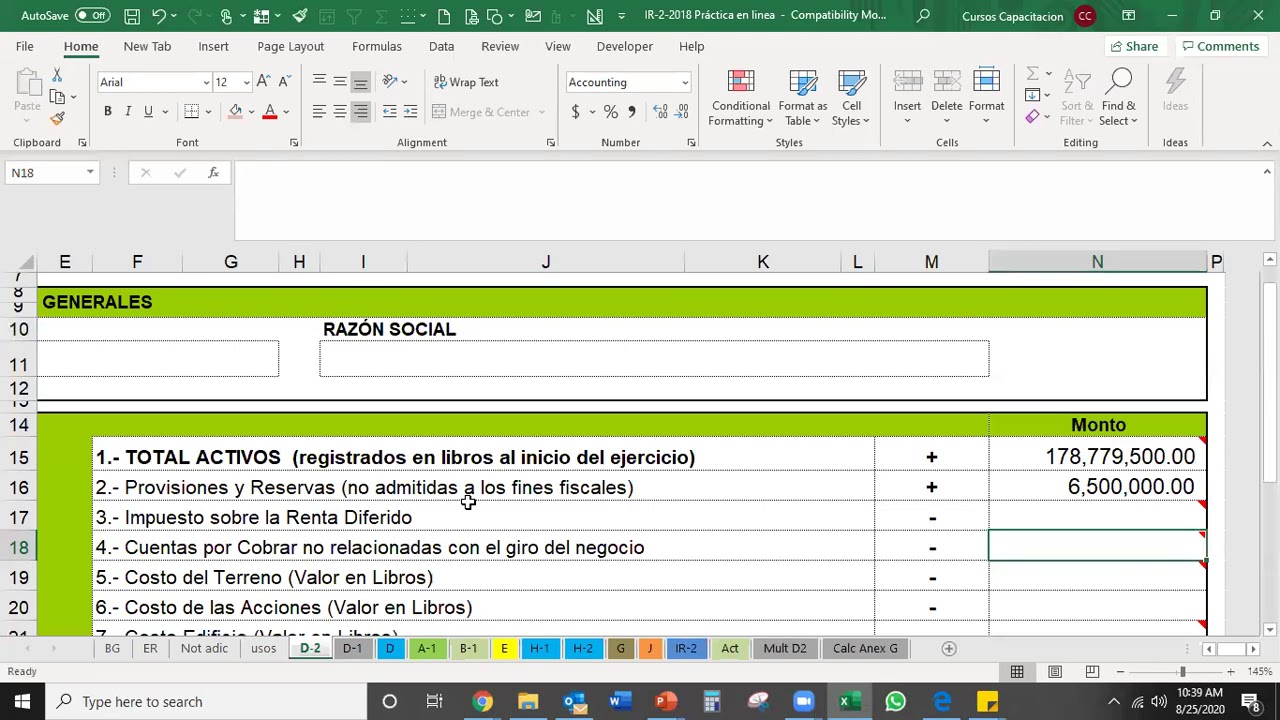Switch to the Data tab
Viewport: 1280px width, 720px height.
[x=441, y=46]
